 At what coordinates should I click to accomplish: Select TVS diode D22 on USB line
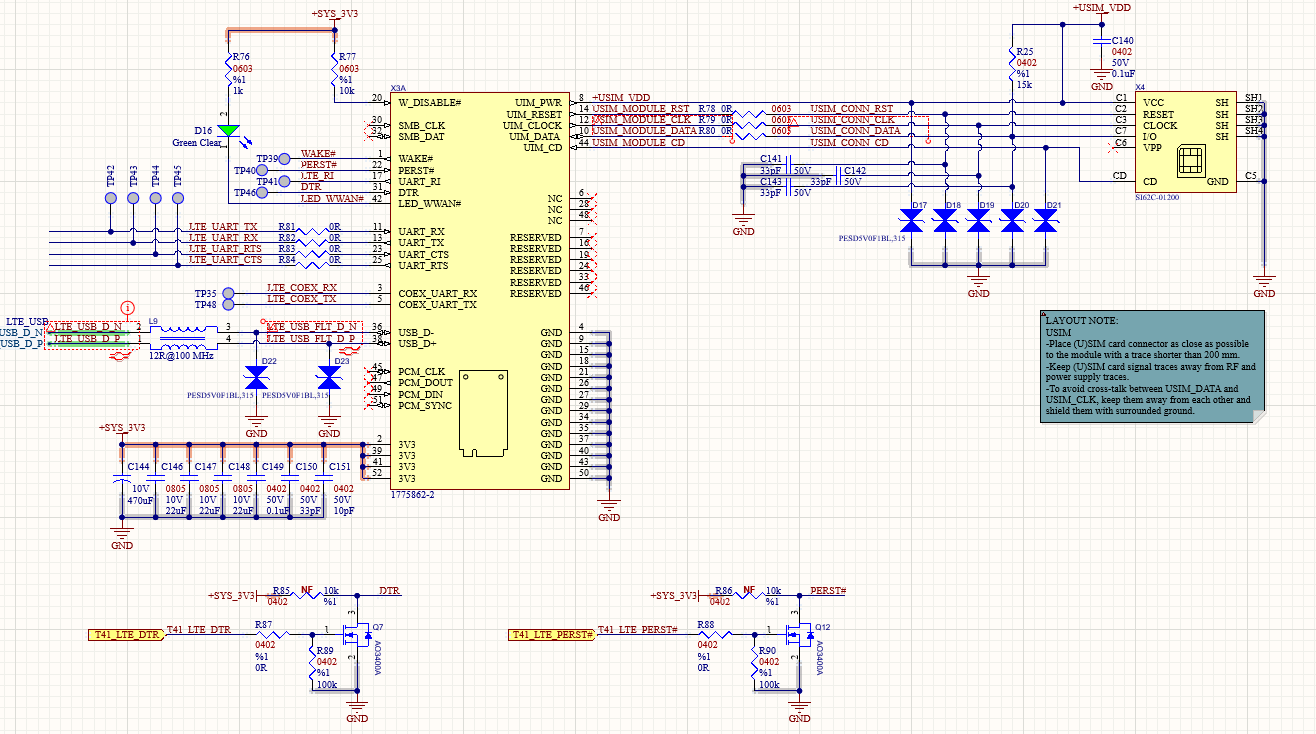click(x=257, y=378)
